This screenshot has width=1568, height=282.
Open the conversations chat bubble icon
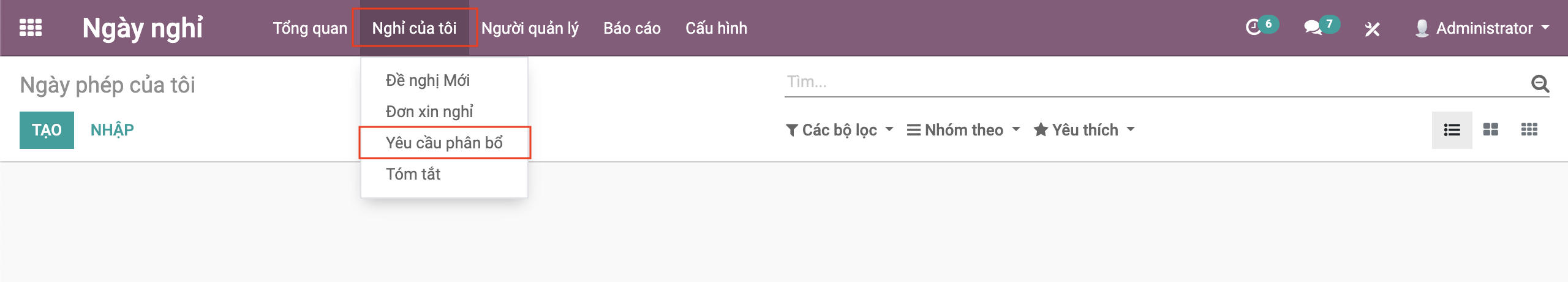coord(1313,28)
